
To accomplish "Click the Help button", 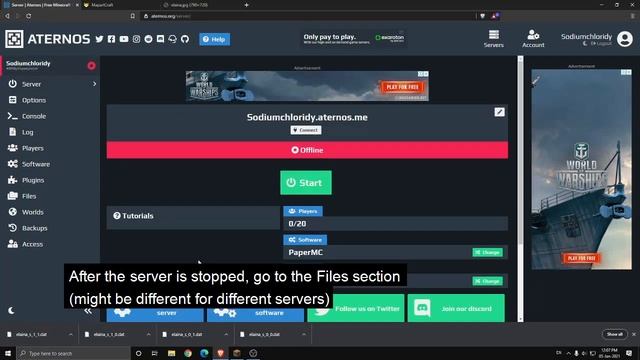I will 214,39.
